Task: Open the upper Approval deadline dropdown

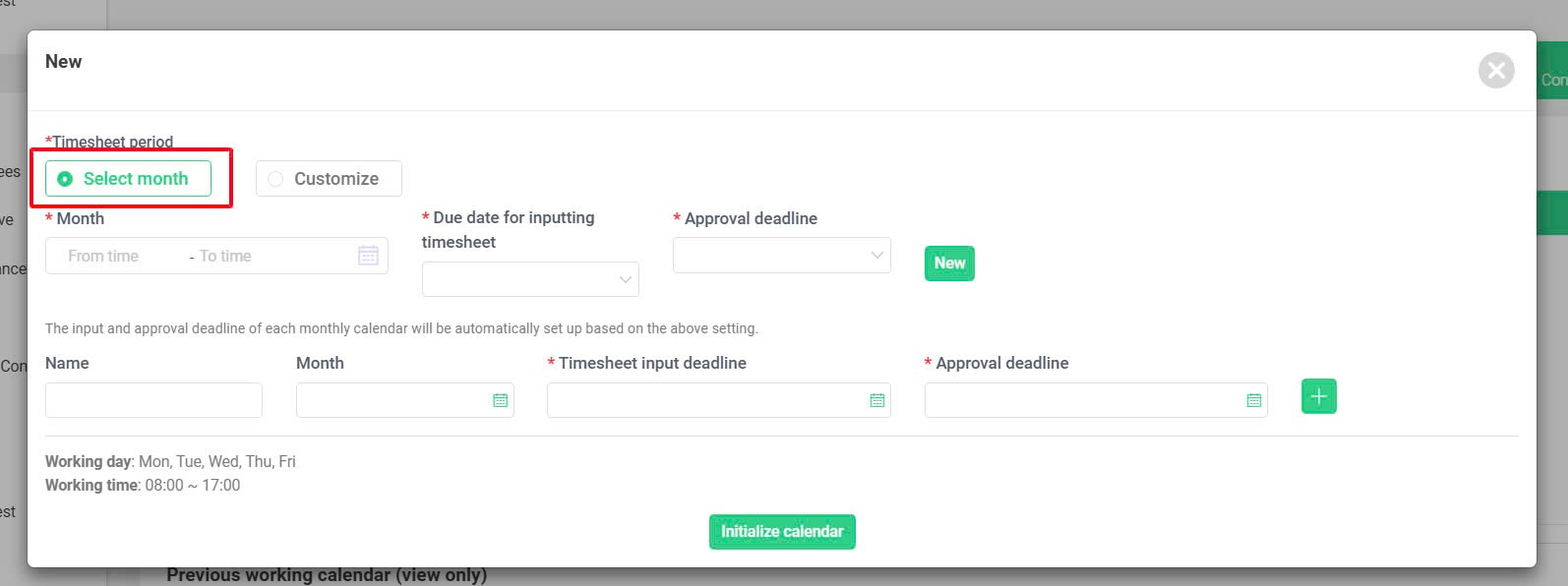Action: click(x=781, y=256)
